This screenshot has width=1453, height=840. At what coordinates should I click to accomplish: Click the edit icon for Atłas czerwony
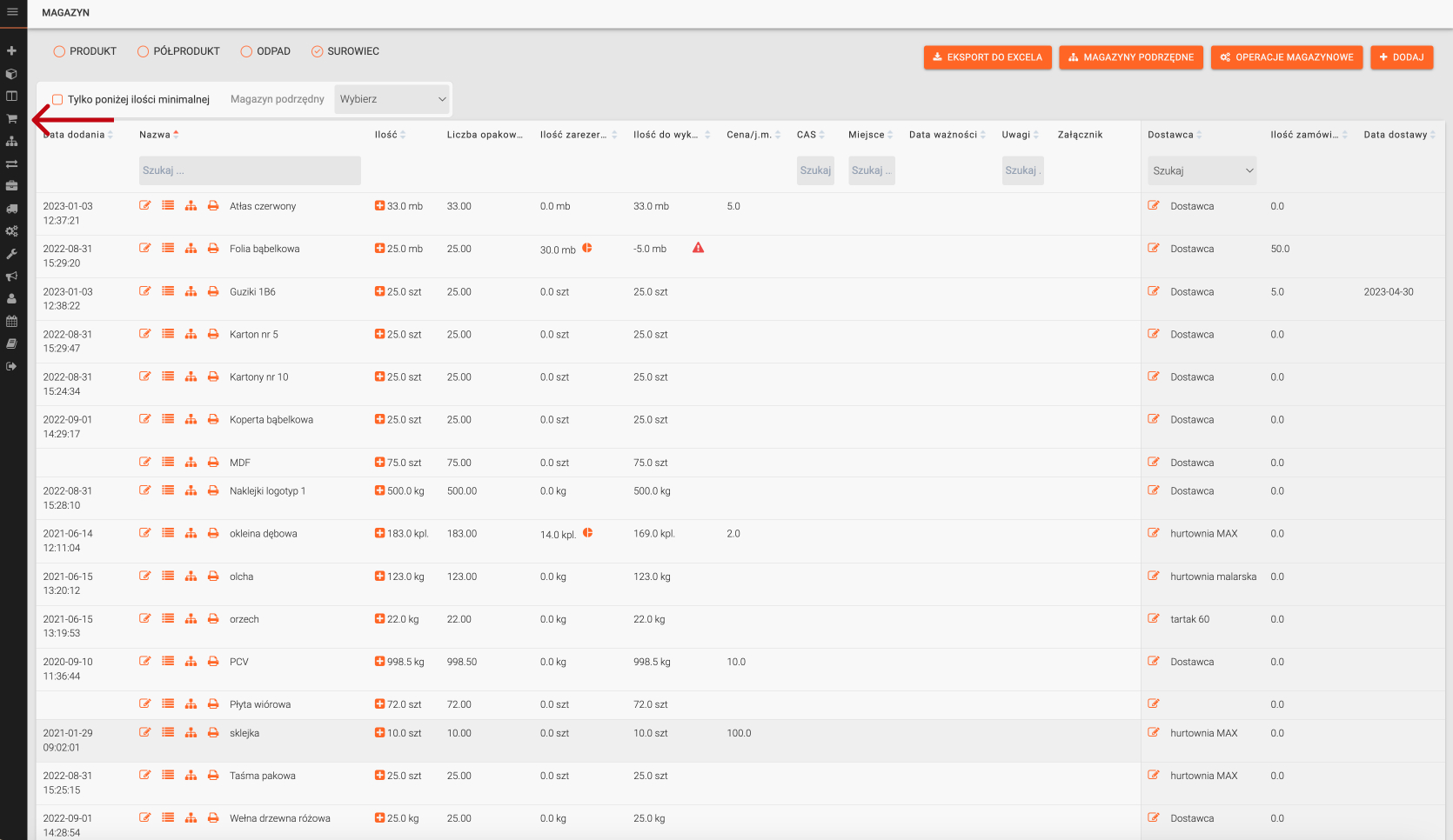[x=145, y=206]
